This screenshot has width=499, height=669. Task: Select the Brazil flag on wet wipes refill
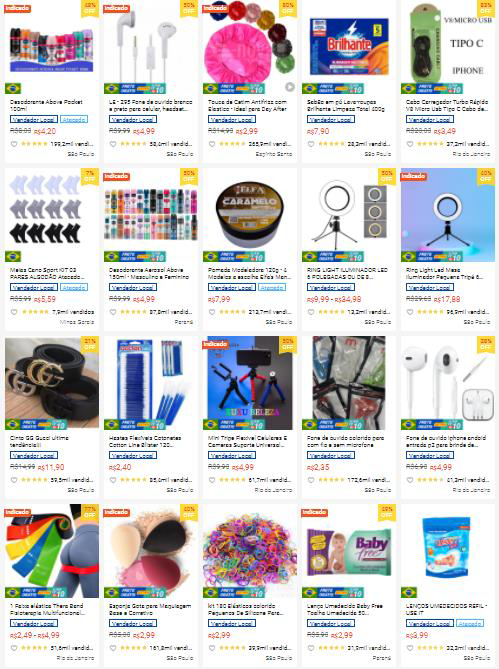point(409,593)
